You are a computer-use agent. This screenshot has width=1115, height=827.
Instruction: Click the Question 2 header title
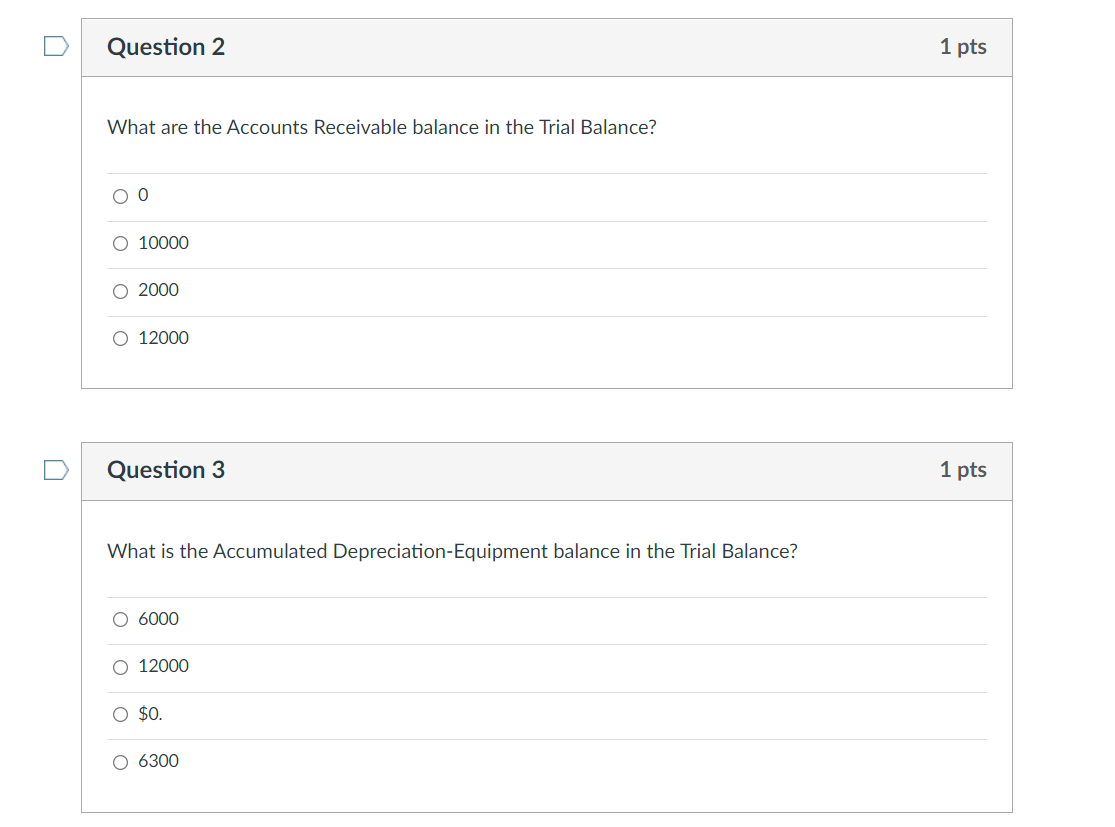click(x=166, y=47)
